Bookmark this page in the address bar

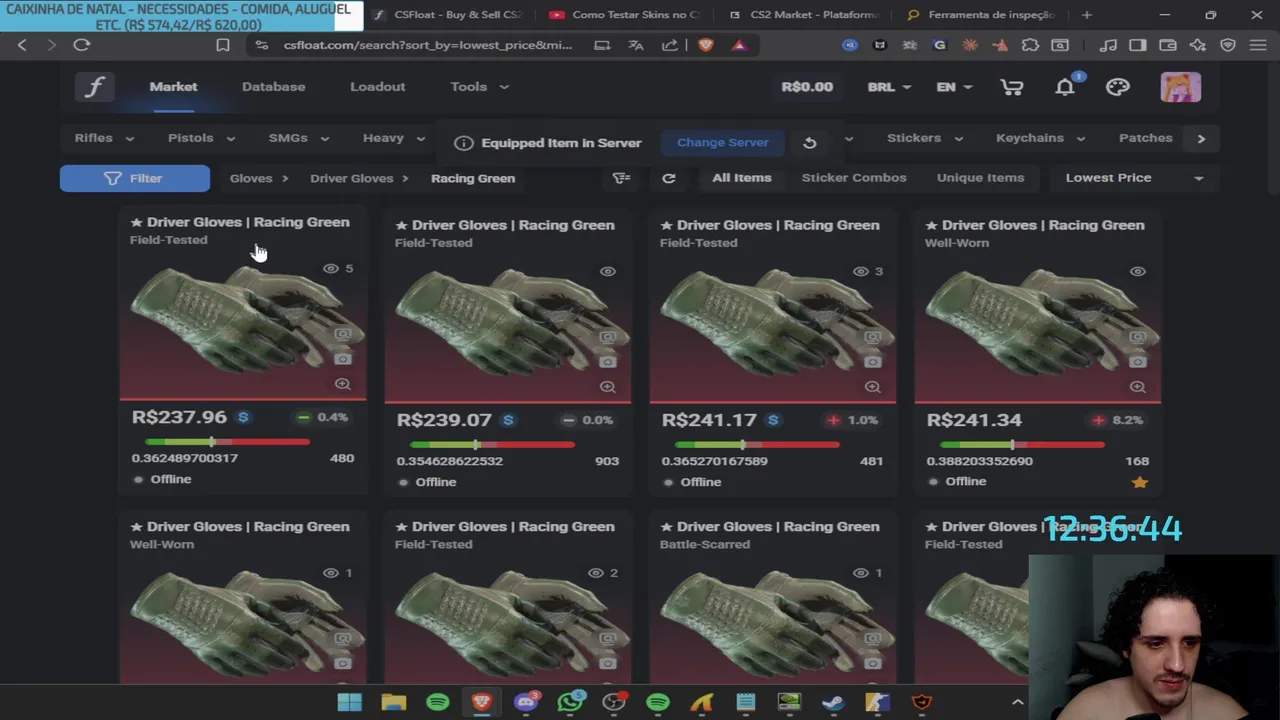point(223,45)
